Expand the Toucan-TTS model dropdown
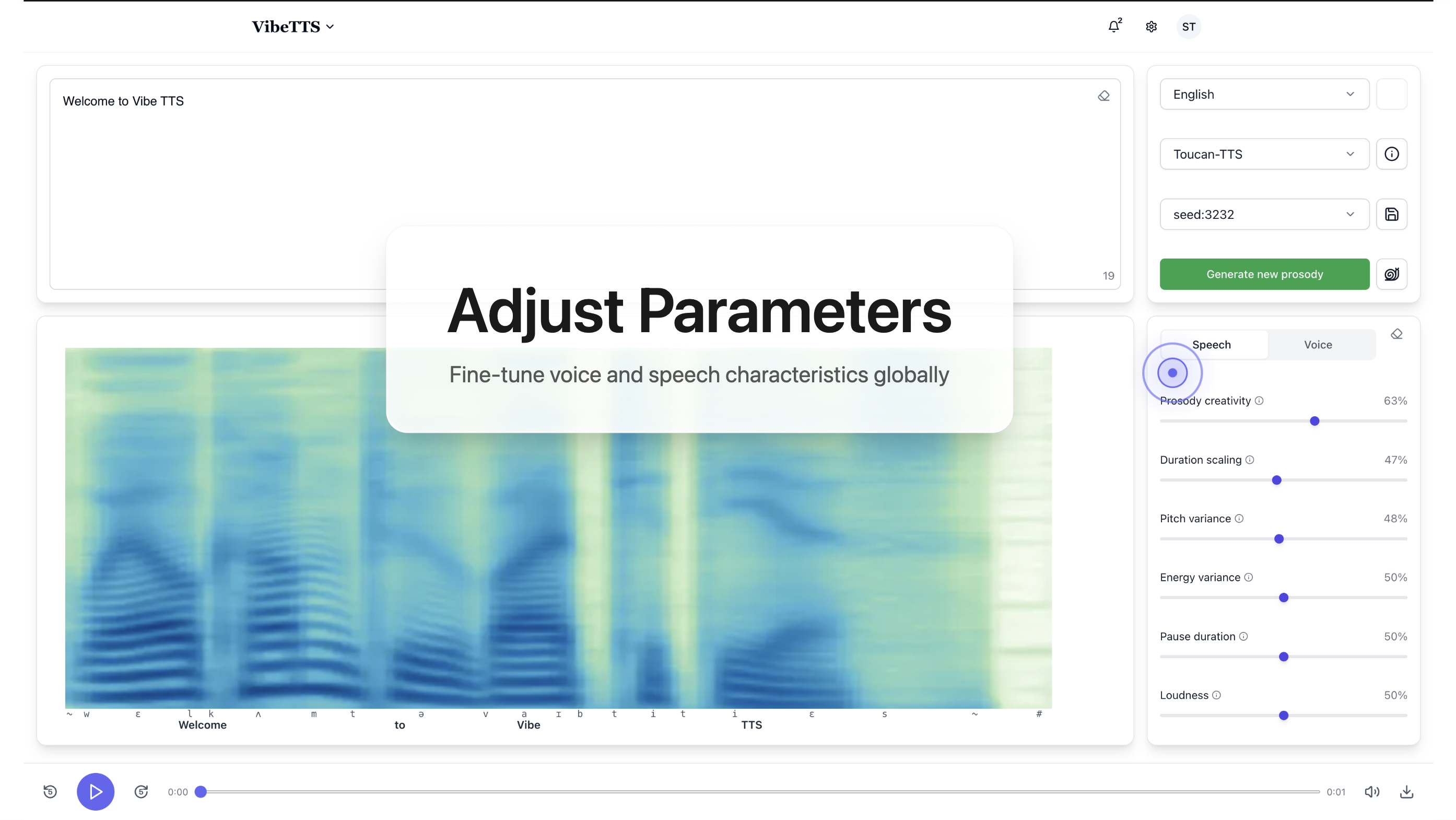1456x820 pixels. pos(1264,154)
